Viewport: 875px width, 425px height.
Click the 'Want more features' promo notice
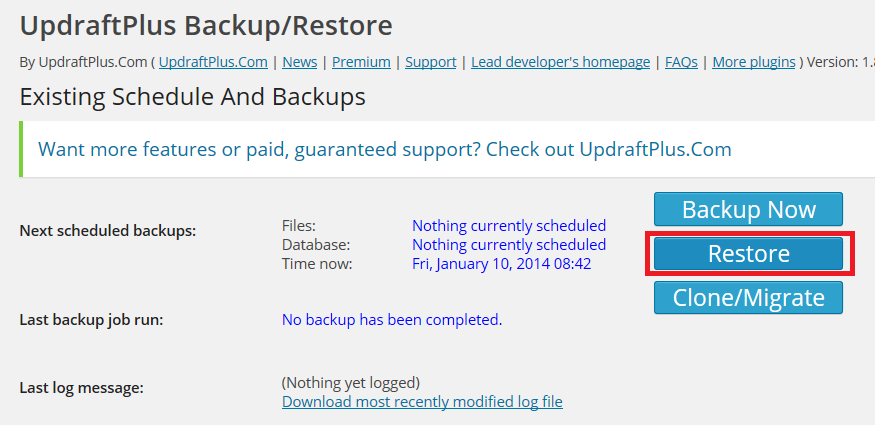click(x=385, y=150)
